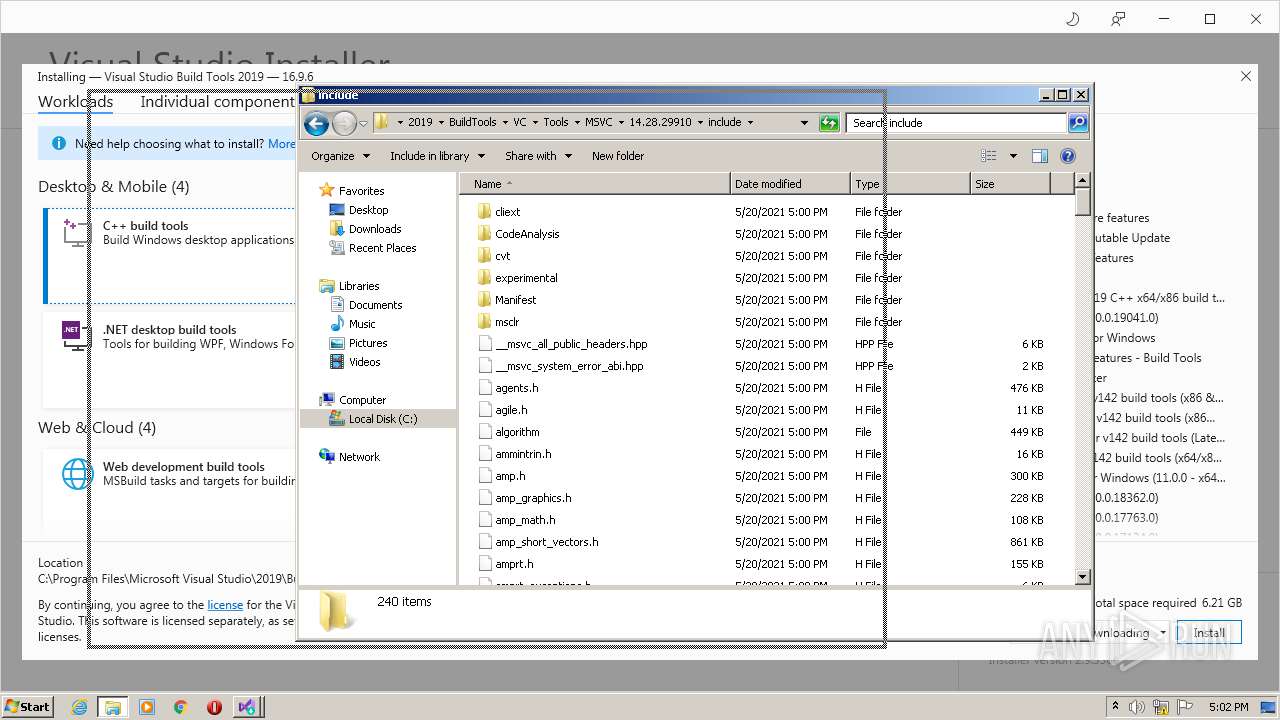This screenshot has height=720, width=1280.
Task: Open Opera from the taskbar
Action: pos(214,707)
